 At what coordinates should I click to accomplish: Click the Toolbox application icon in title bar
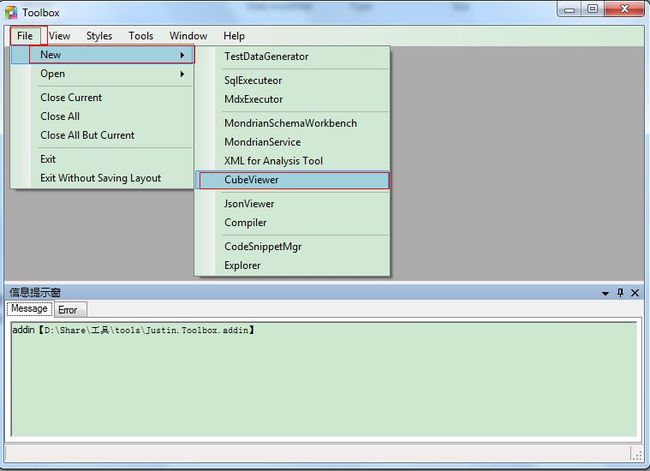click(x=11, y=12)
